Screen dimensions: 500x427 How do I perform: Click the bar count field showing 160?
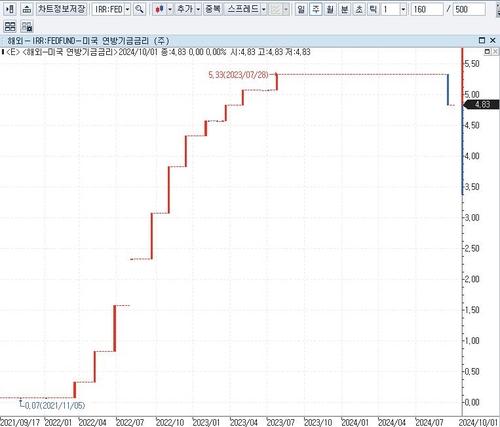[427, 9]
